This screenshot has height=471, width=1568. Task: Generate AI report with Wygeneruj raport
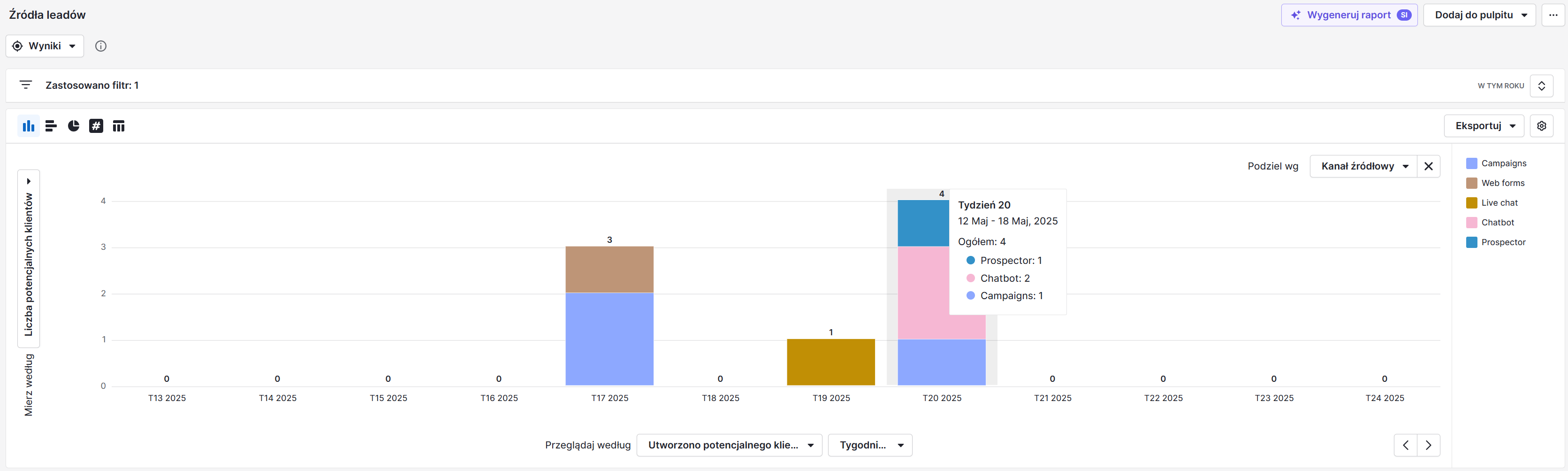[1349, 15]
